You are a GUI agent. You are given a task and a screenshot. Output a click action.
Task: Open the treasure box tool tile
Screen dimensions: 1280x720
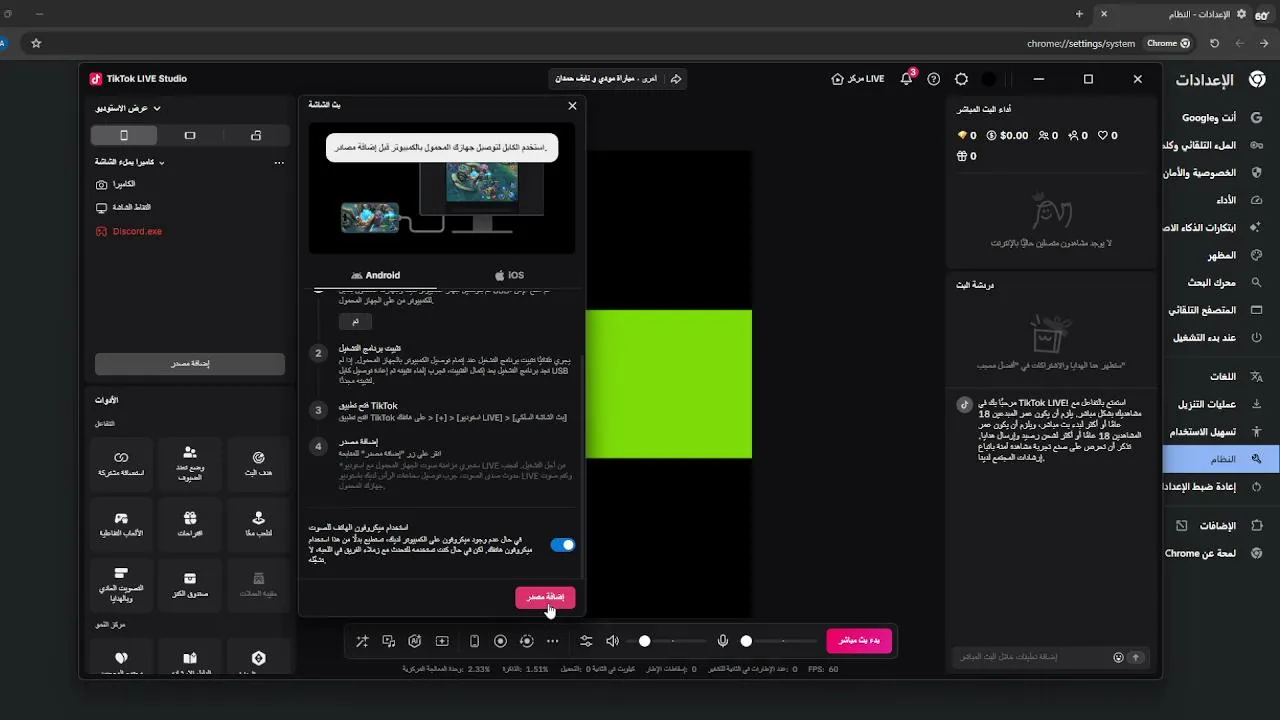coord(190,585)
